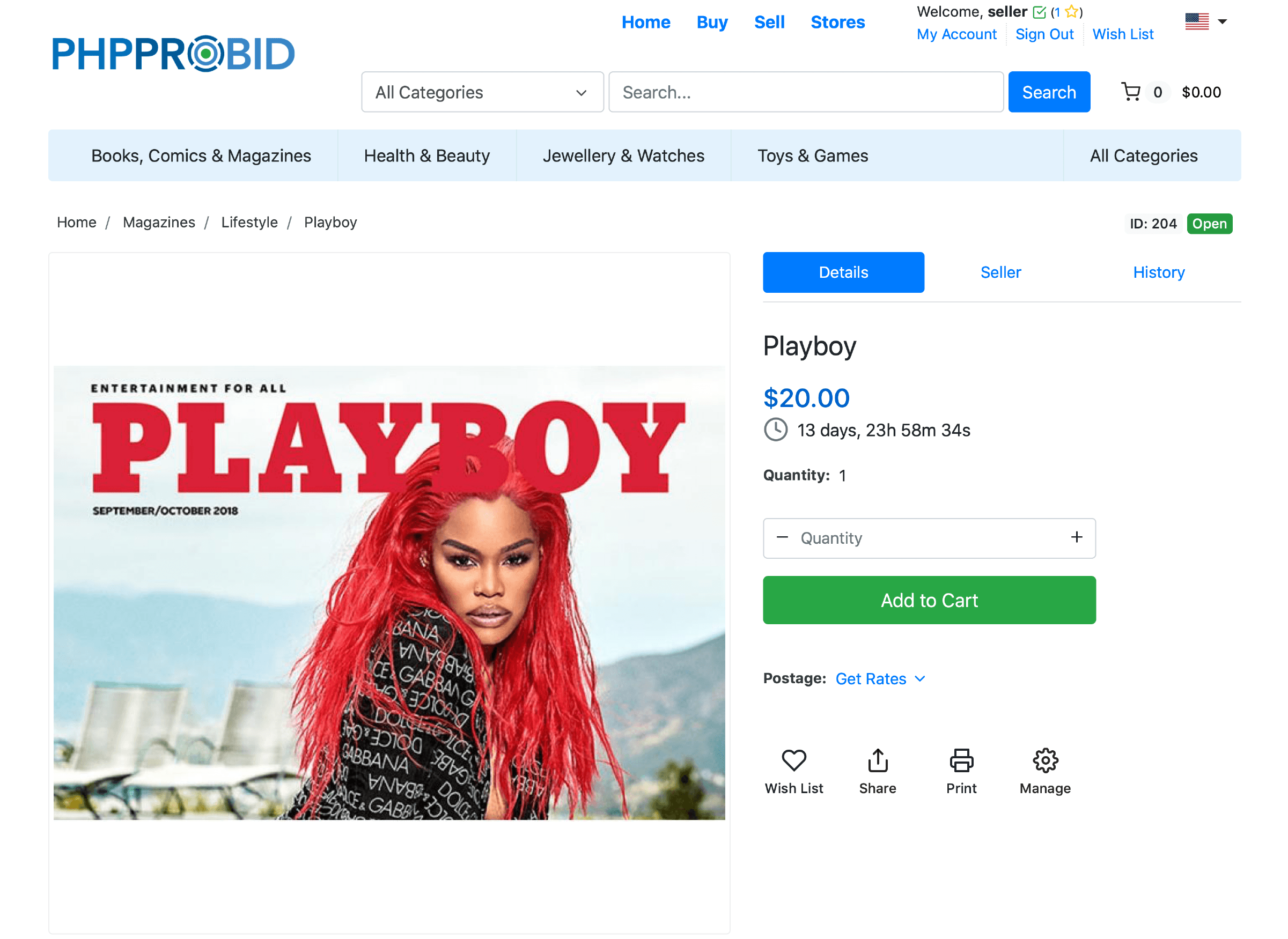Expand the Get Rates postage dropdown
The image size is (1288, 939).
click(880, 679)
